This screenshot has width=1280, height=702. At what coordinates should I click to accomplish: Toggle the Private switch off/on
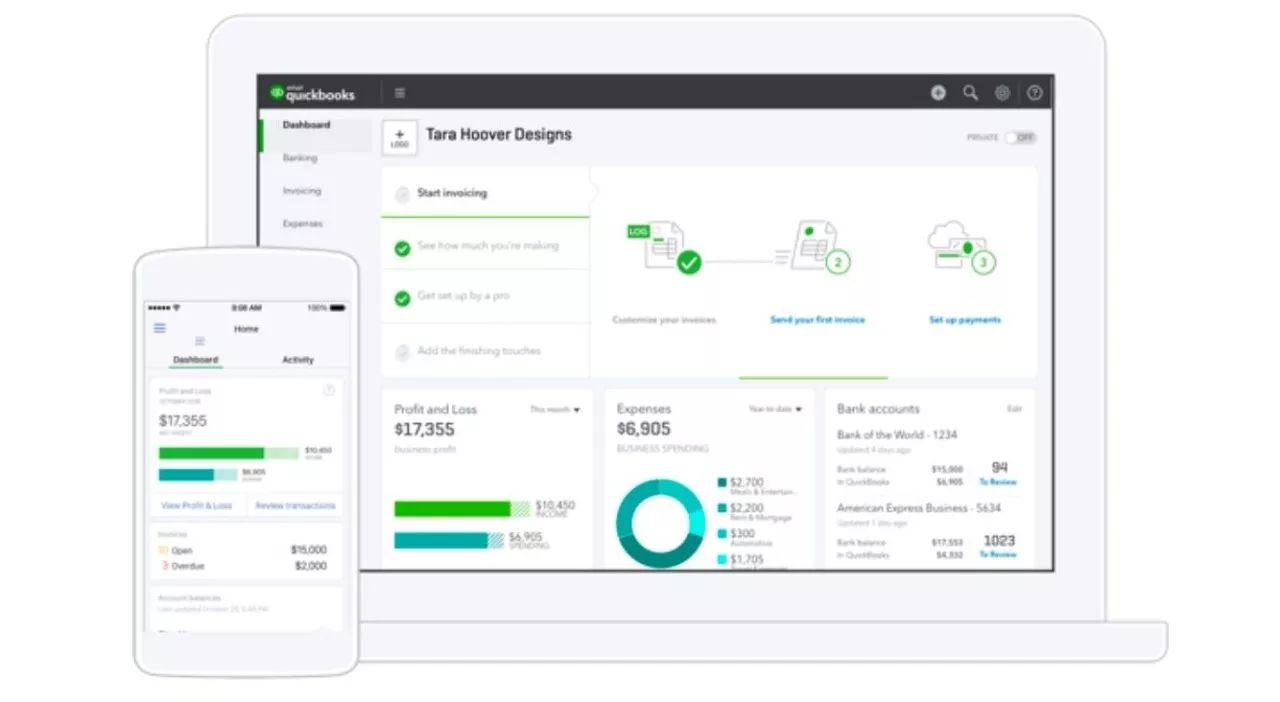1020,138
